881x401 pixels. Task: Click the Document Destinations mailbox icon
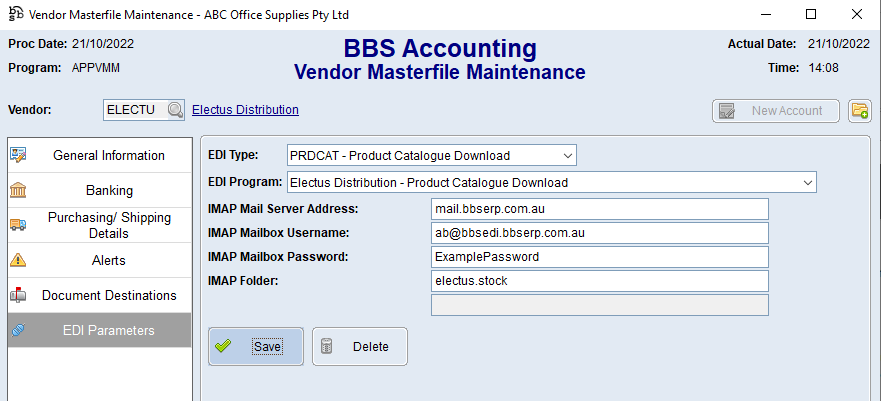point(18,295)
